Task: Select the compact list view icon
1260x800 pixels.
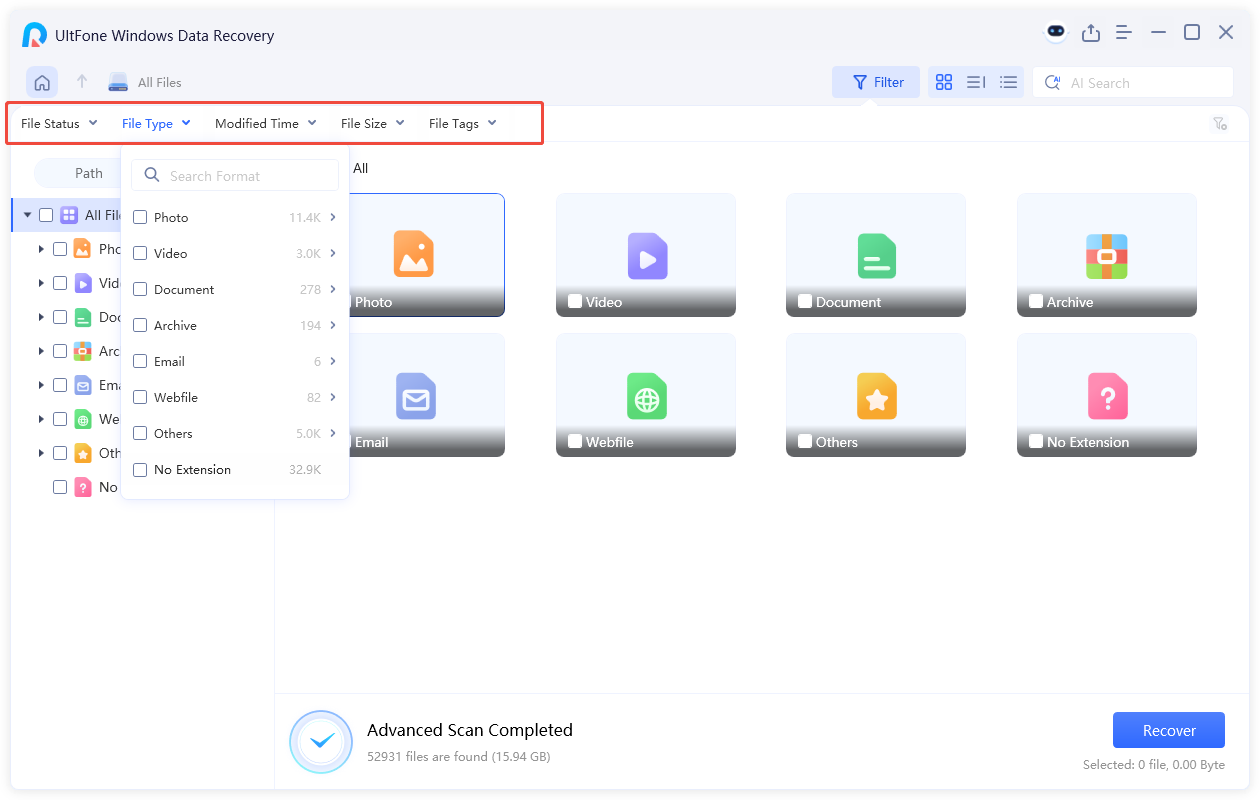Action: coord(1008,82)
